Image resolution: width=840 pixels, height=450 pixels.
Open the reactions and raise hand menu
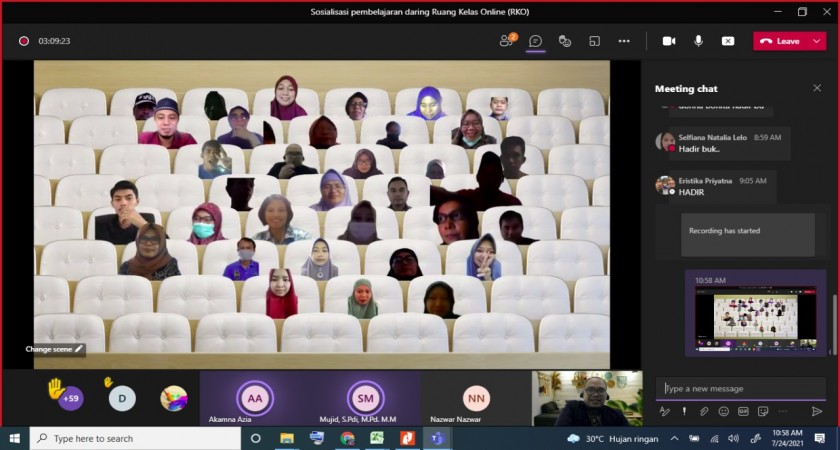(564, 41)
